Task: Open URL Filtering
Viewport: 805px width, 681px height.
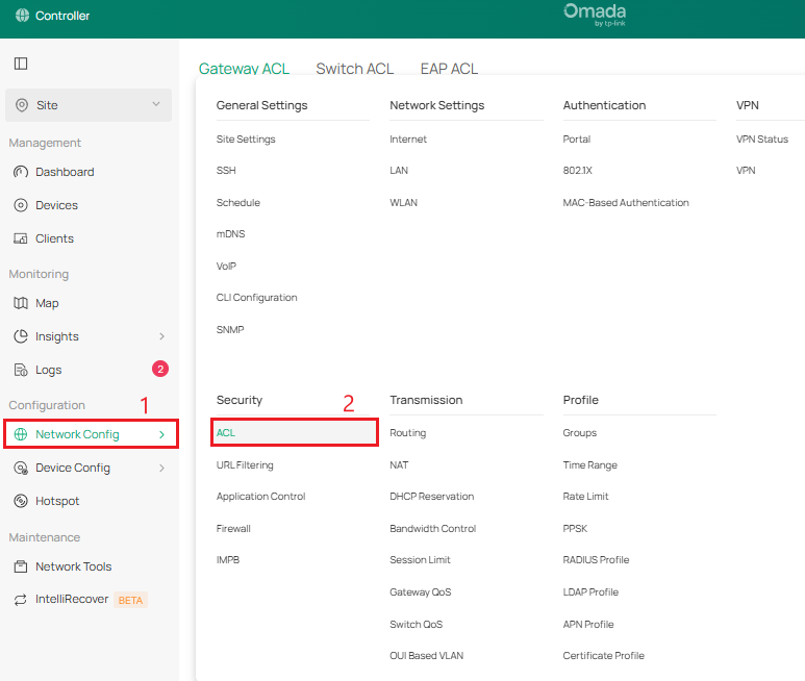Action: point(245,465)
